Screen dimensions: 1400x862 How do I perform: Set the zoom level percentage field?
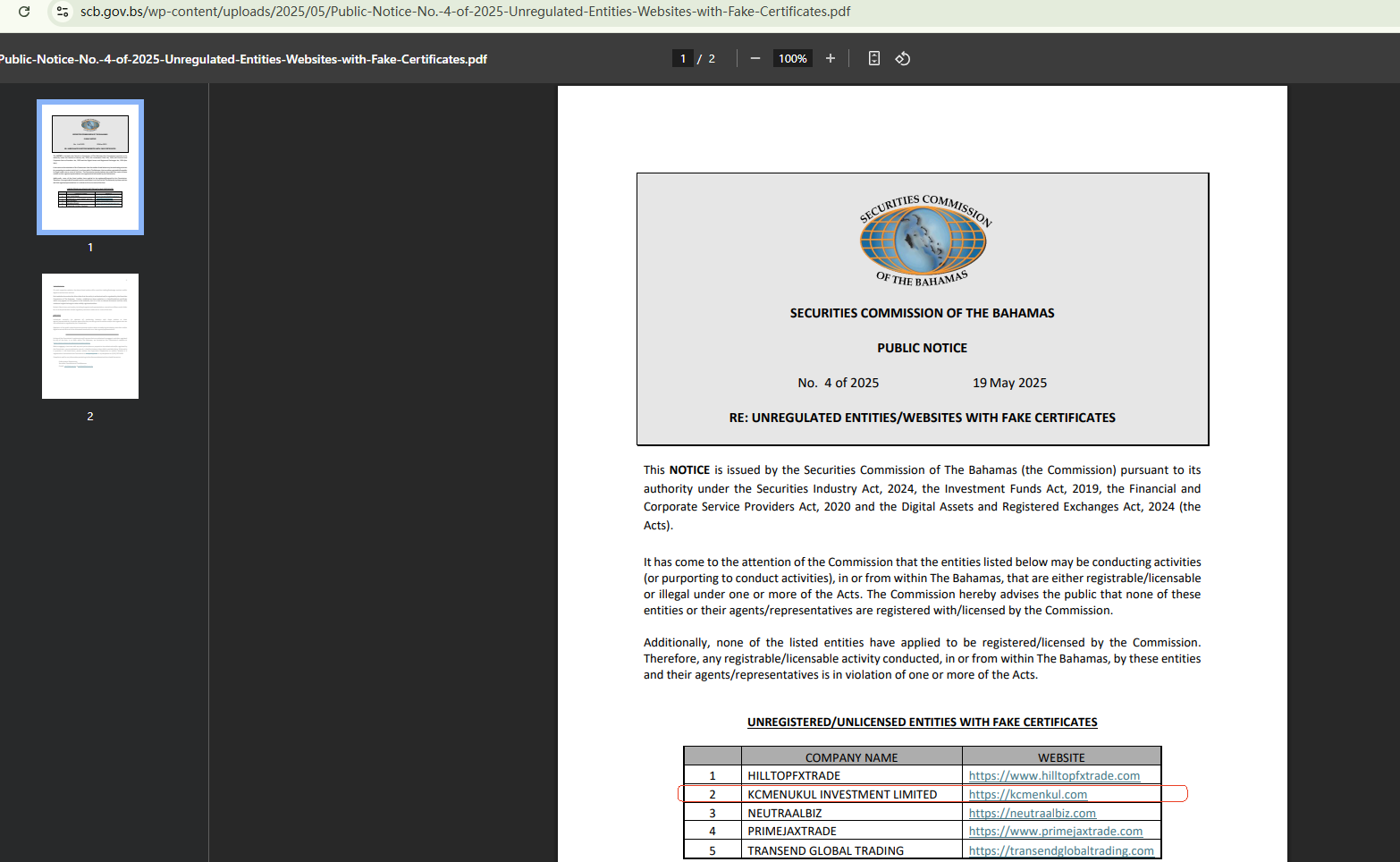[793, 58]
